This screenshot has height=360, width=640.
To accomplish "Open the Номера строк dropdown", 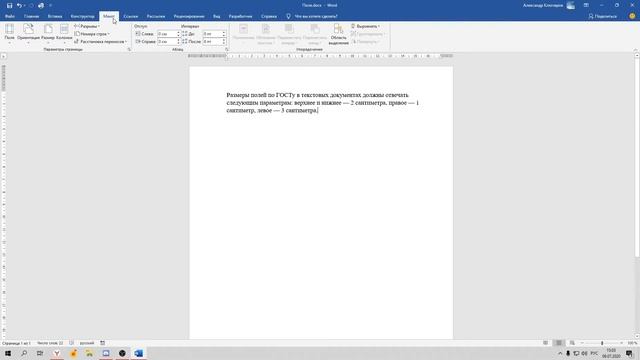I will [91, 34].
